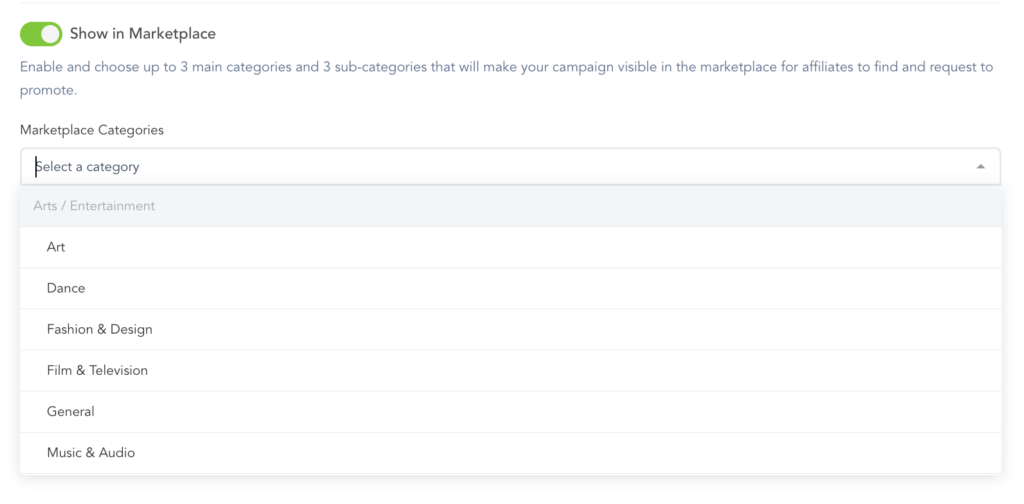Click the Arts / Entertainment group header
Image resolution: width=1024 pixels, height=504 pixels.
[x=94, y=206]
